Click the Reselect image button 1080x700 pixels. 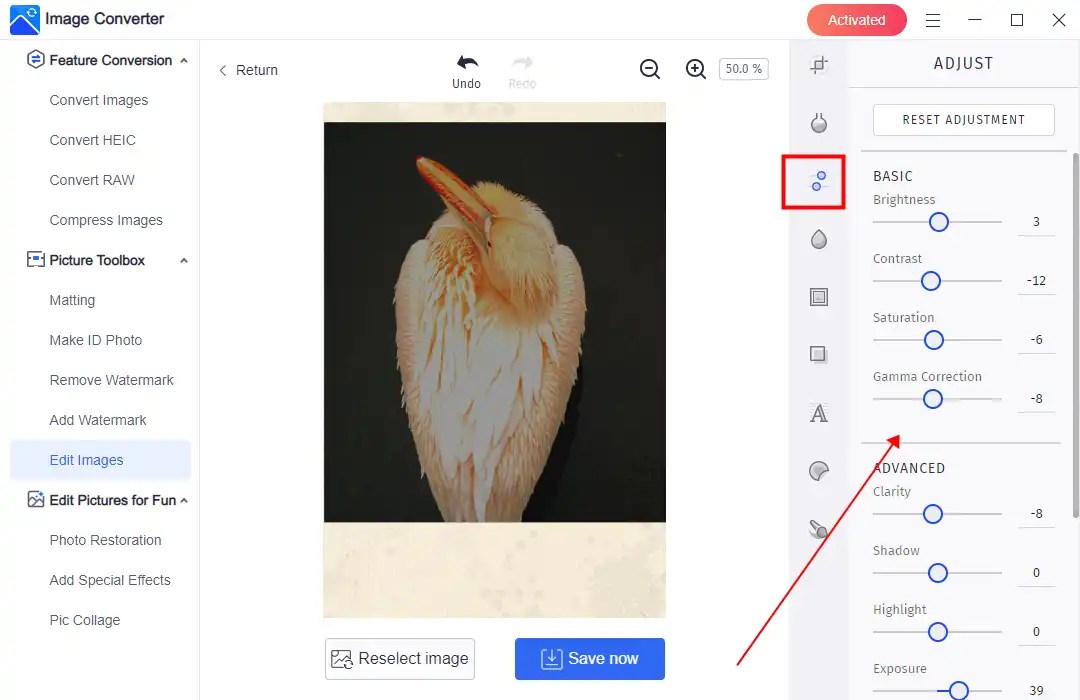tap(399, 658)
